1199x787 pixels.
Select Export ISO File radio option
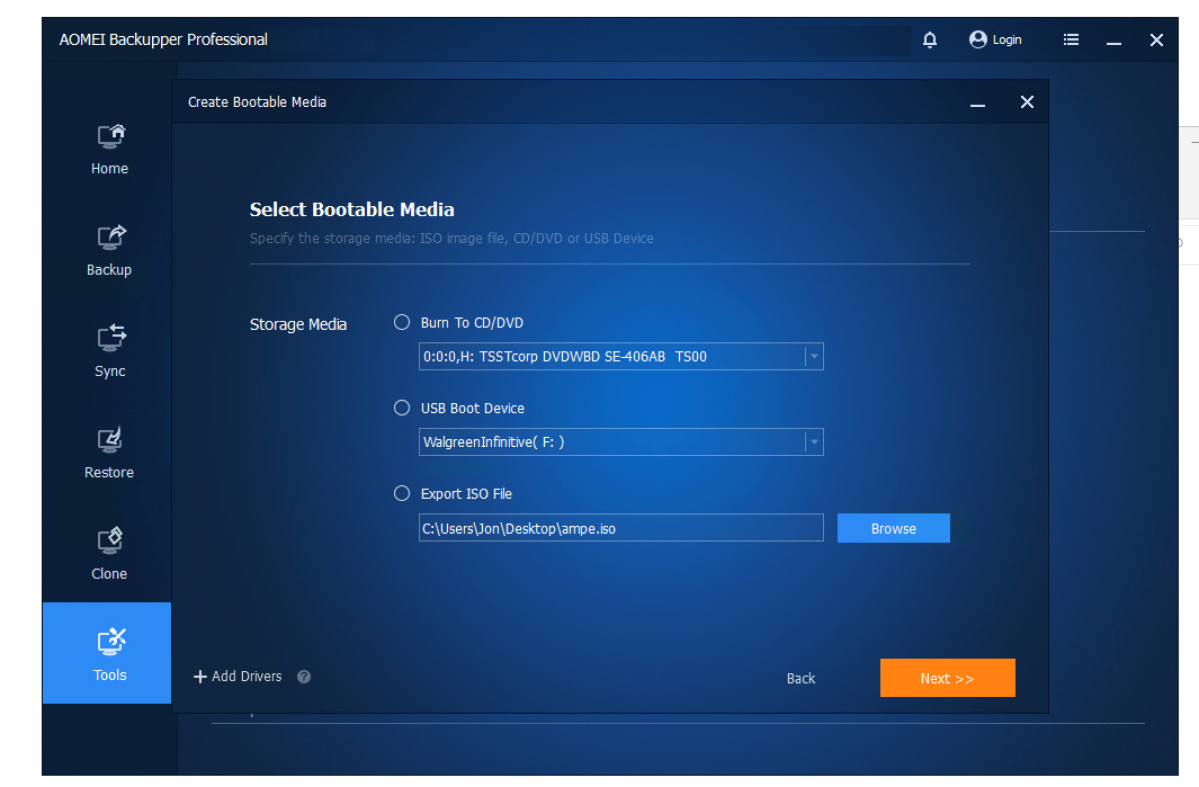pyautogui.click(x=401, y=494)
